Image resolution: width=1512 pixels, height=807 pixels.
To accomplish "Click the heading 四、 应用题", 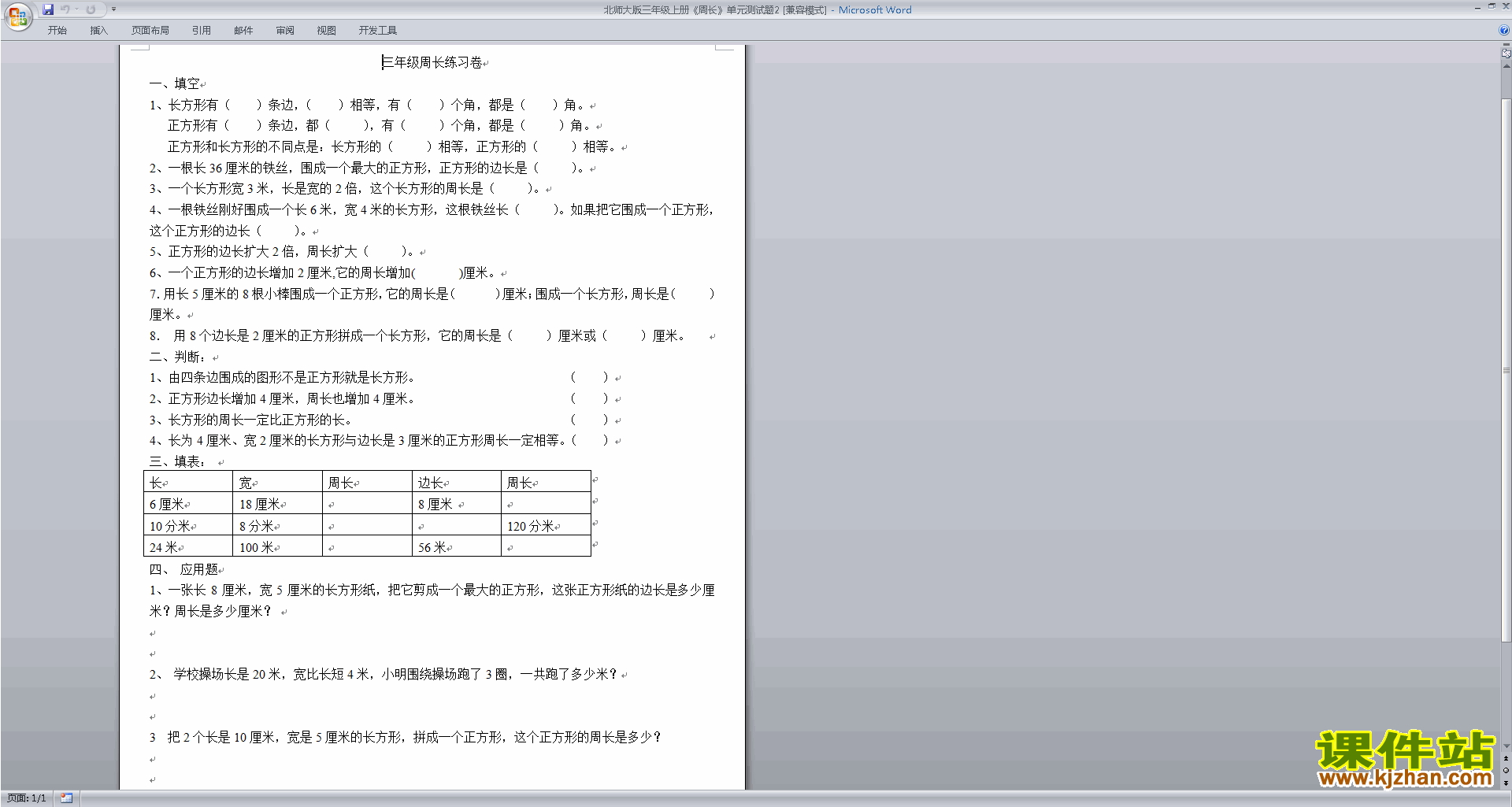I will 183,569.
